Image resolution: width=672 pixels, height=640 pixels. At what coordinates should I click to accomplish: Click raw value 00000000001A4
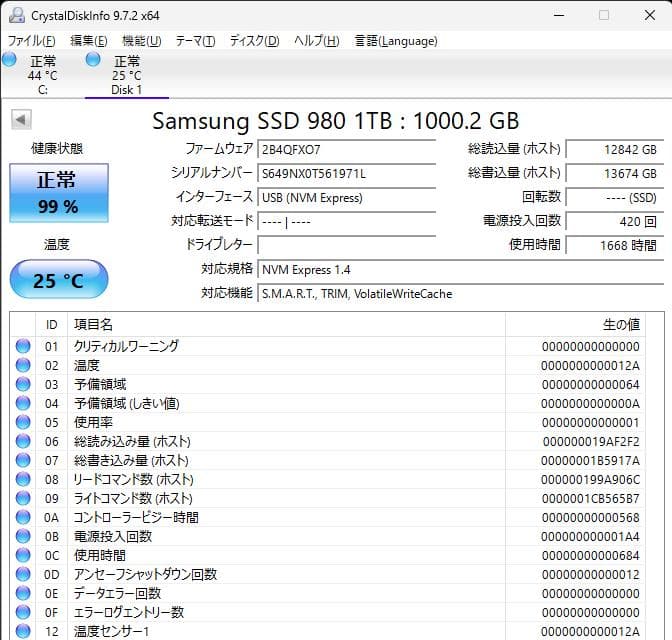click(590, 537)
